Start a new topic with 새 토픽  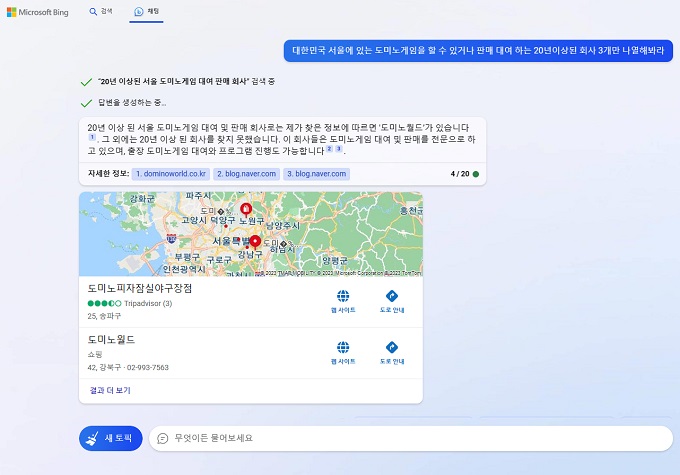[x=111, y=438]
